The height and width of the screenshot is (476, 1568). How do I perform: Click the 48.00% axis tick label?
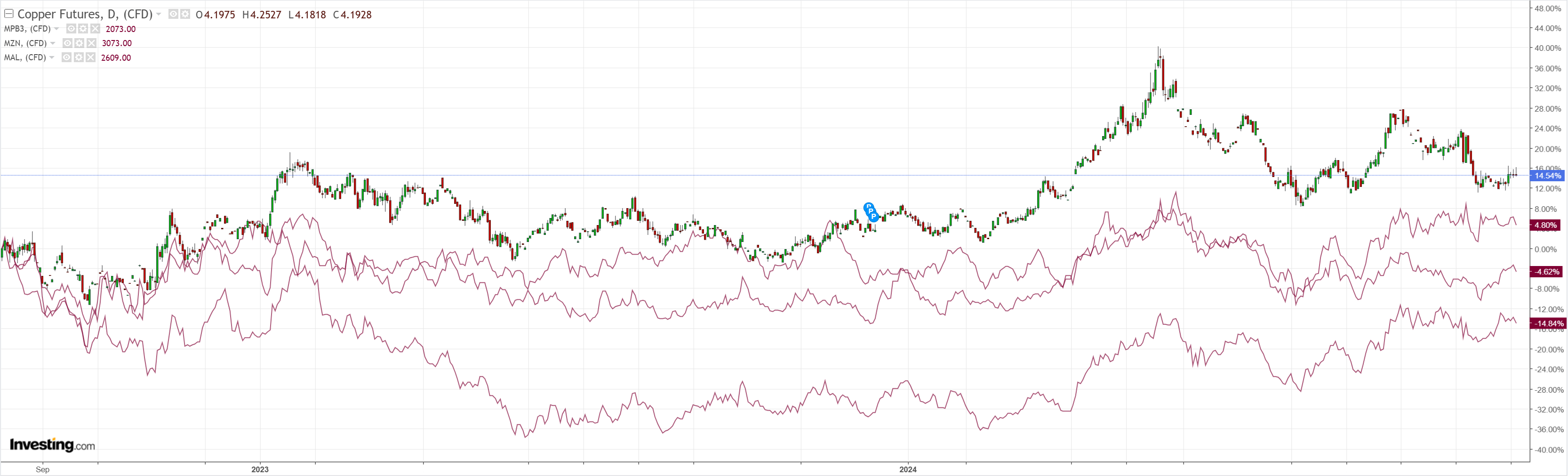1548,8
